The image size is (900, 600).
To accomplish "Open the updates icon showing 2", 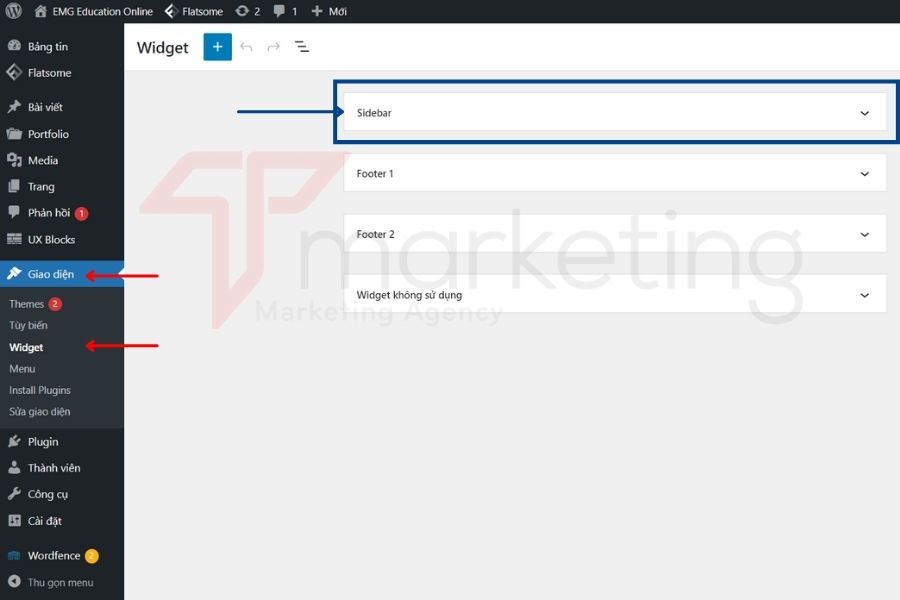I will pyautogui.click(x=242, y=11).
